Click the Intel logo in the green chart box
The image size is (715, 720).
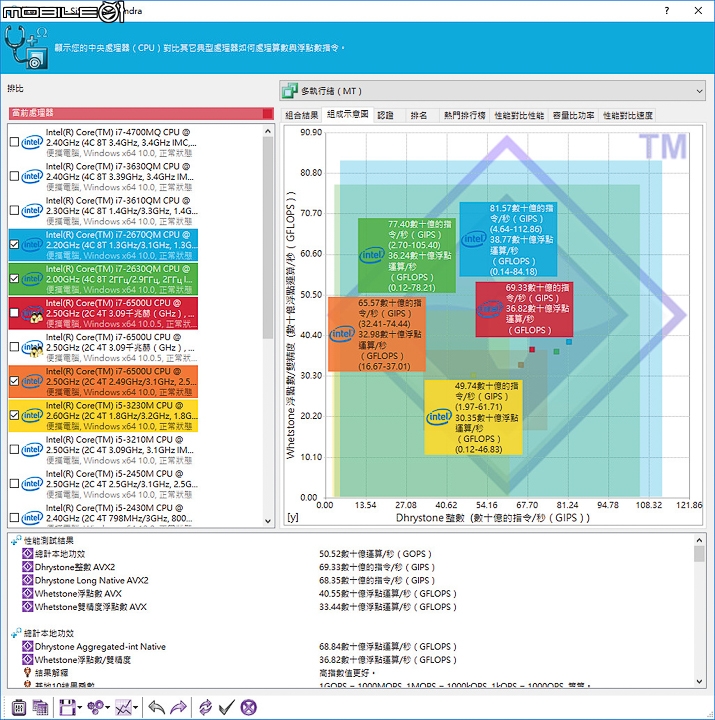click(x=372, y=255)
